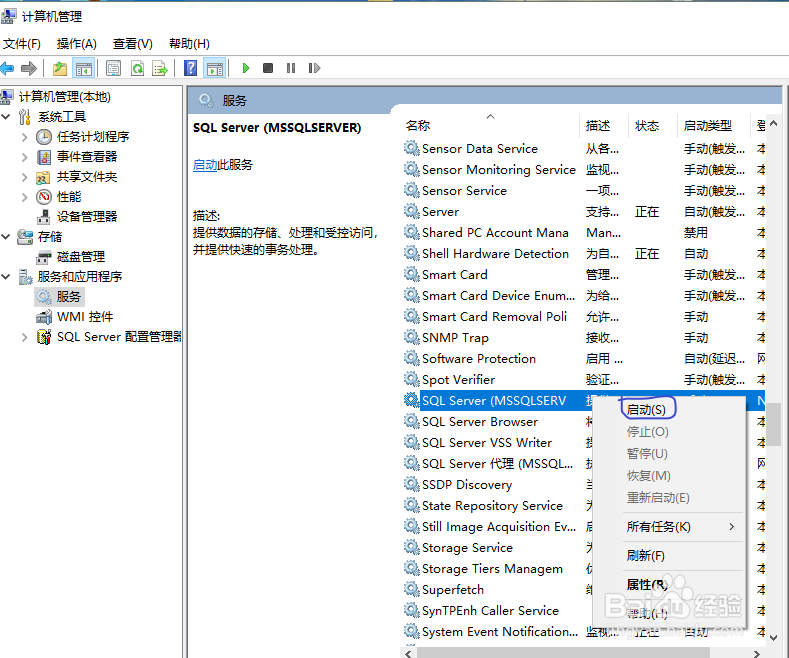Open the 帮助(H) menu

point(189,44)
